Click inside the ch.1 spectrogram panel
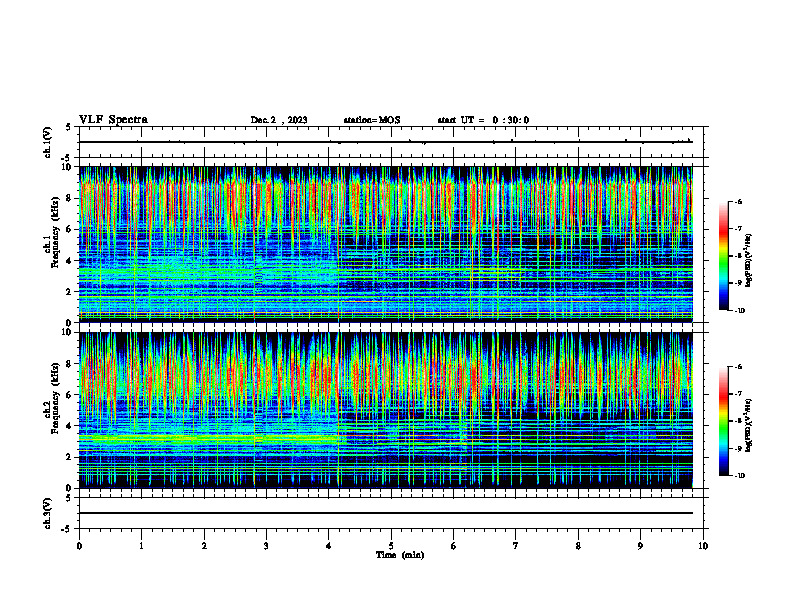 tap(391, 244)
